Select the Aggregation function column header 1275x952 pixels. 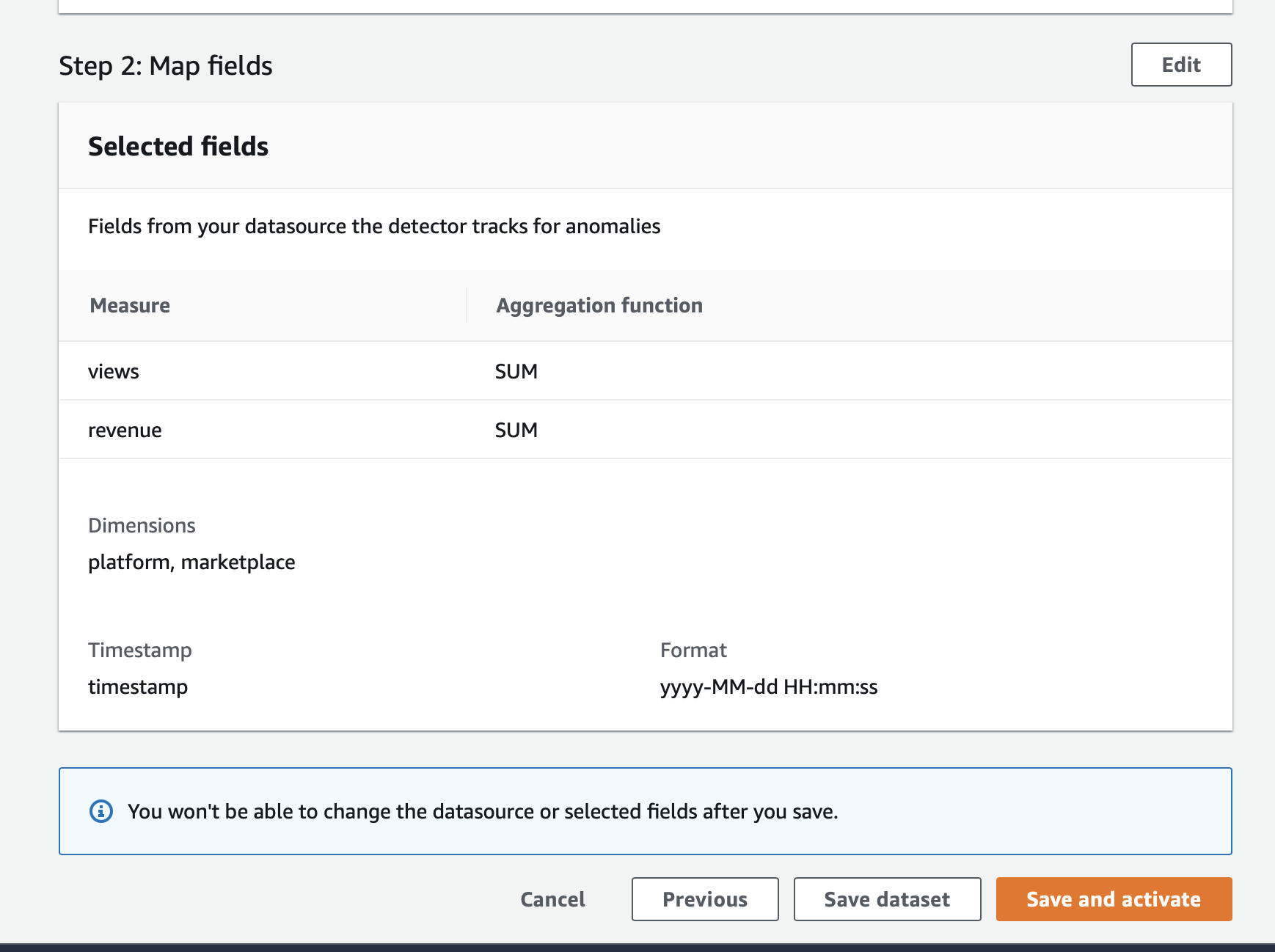(x=599, y=305)
